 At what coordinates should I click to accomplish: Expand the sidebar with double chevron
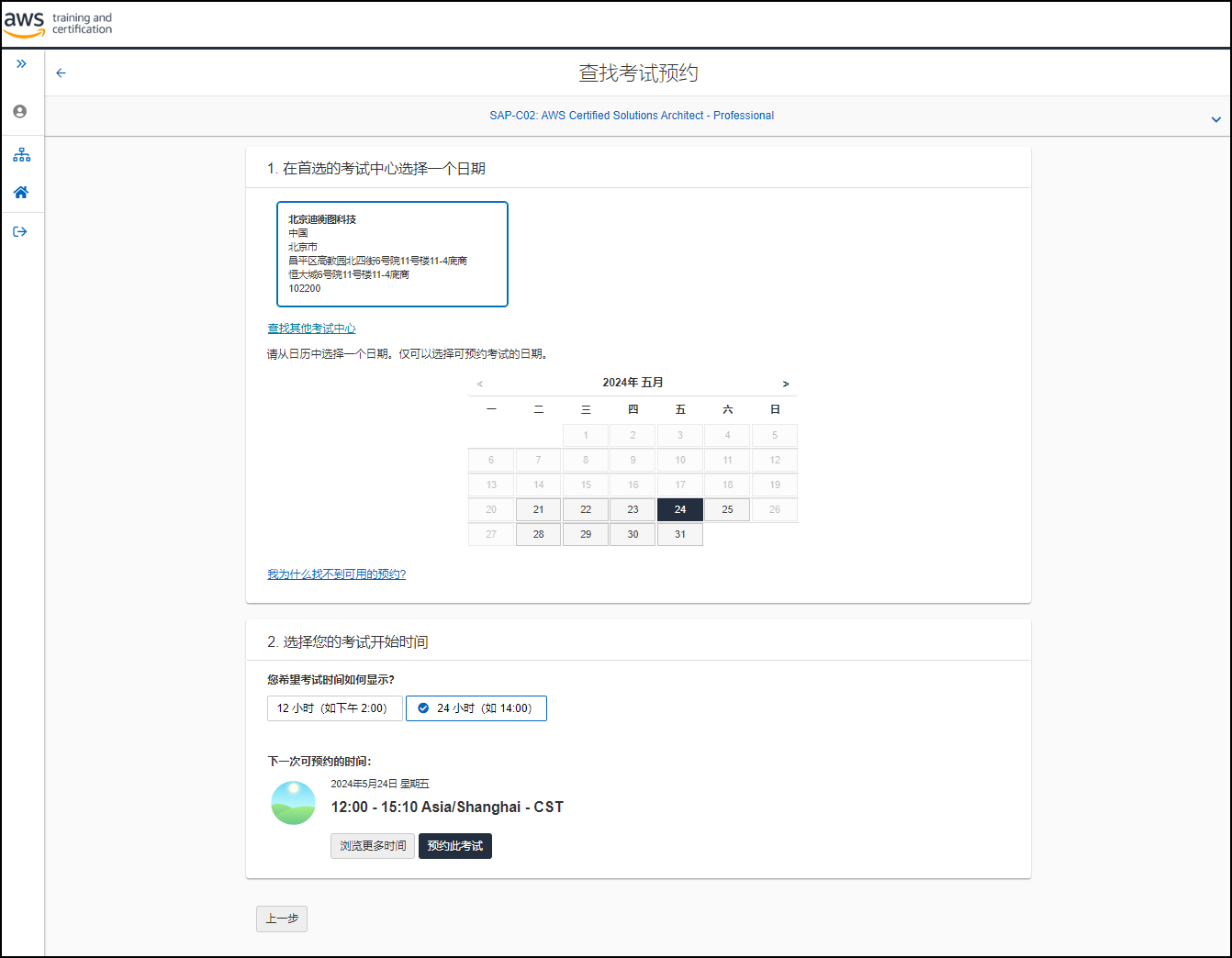coord(21,63)
